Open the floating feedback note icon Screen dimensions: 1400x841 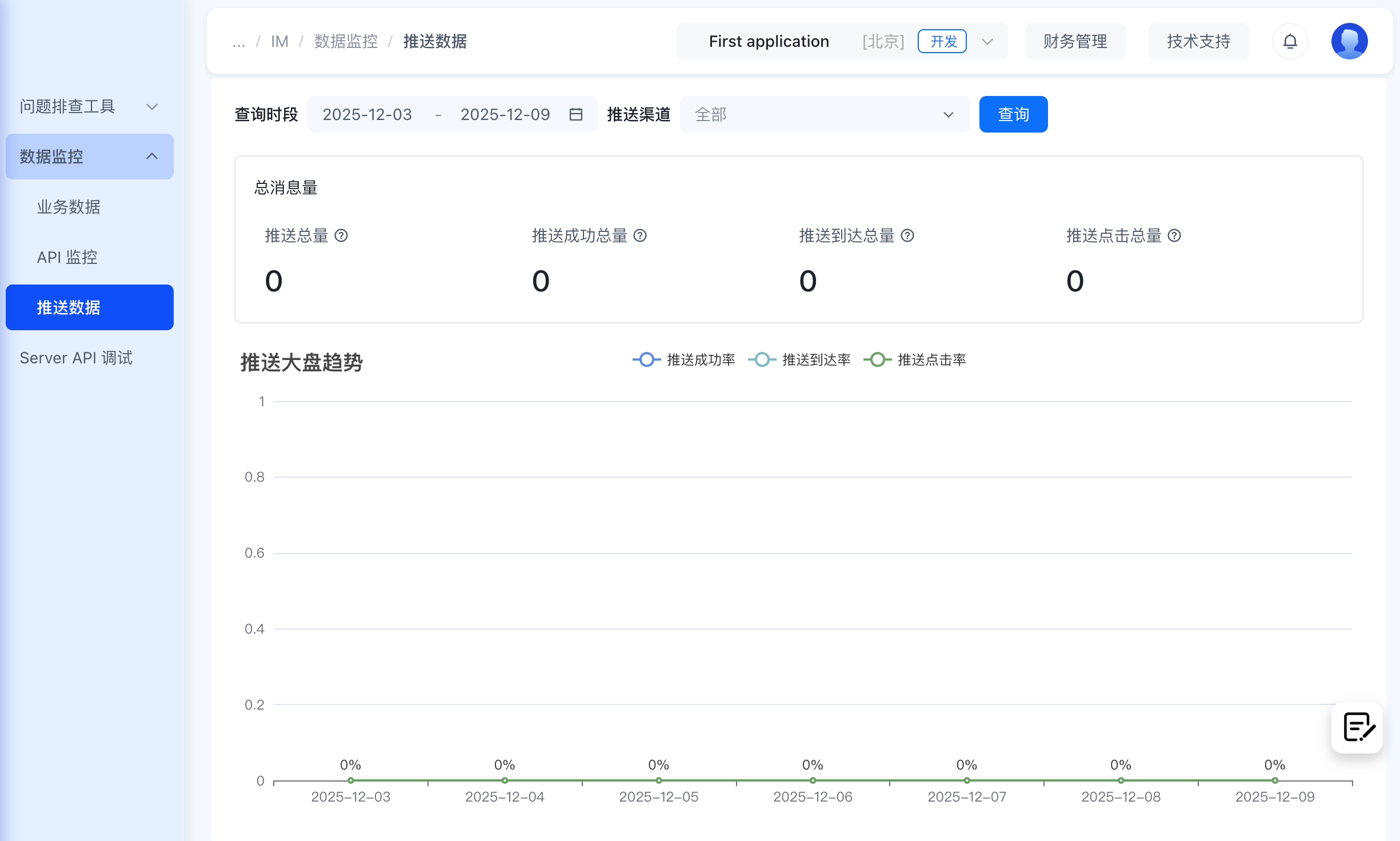tap(1358, 727)
